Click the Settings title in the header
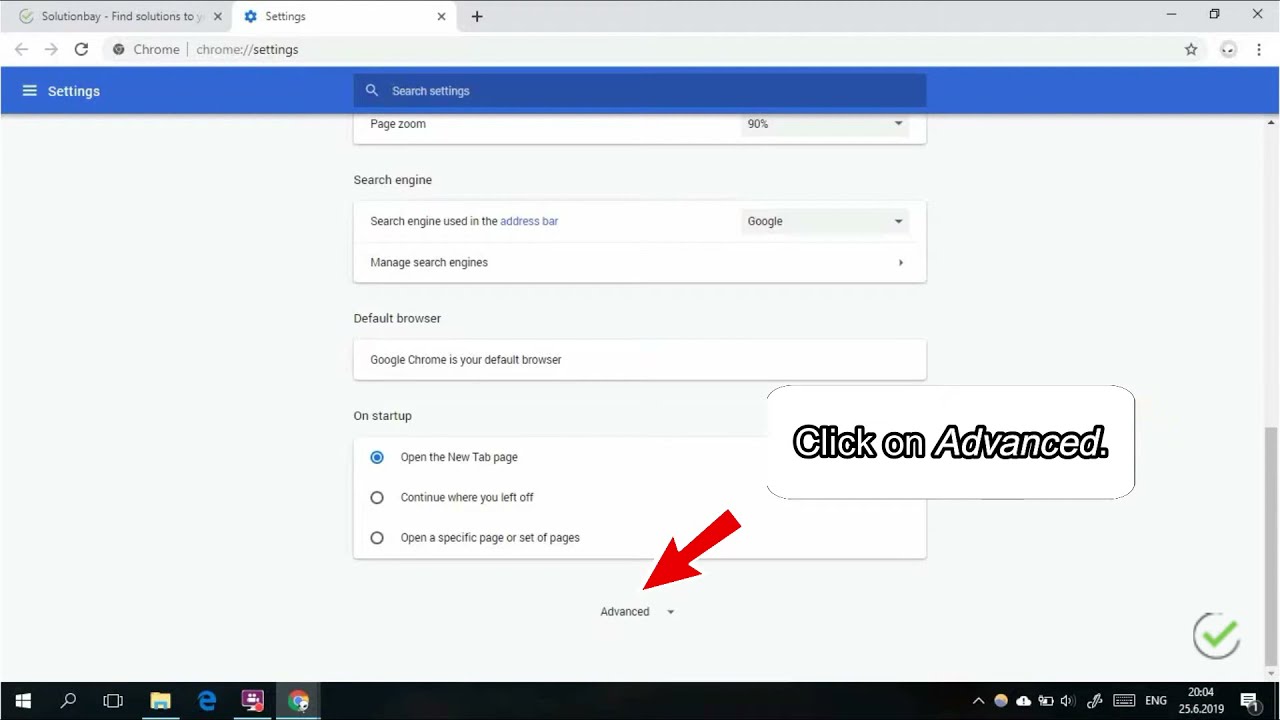 tap(74, 91)
